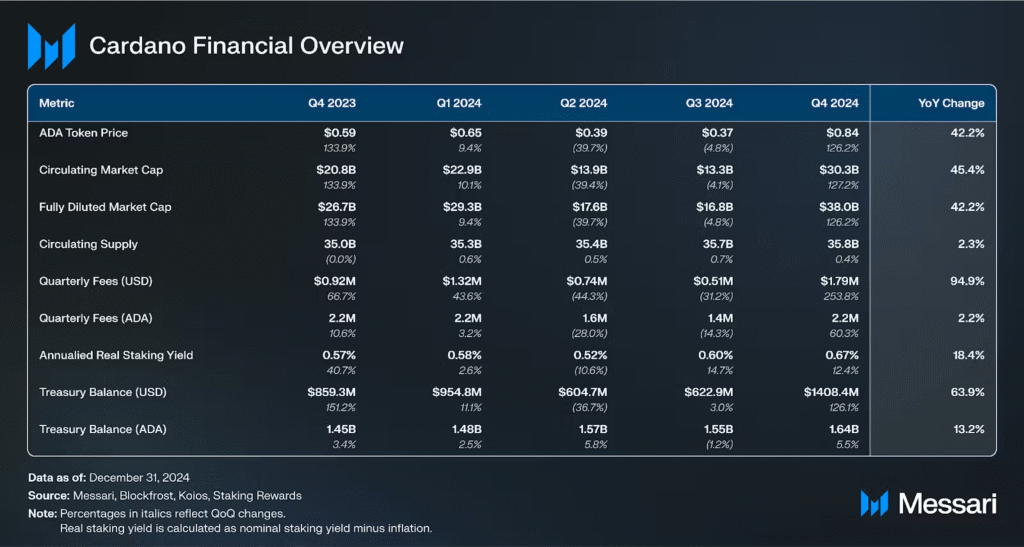Click the quarterly fees value '$1.79M'
The image size is (1024, 547).
coord(839,281)
